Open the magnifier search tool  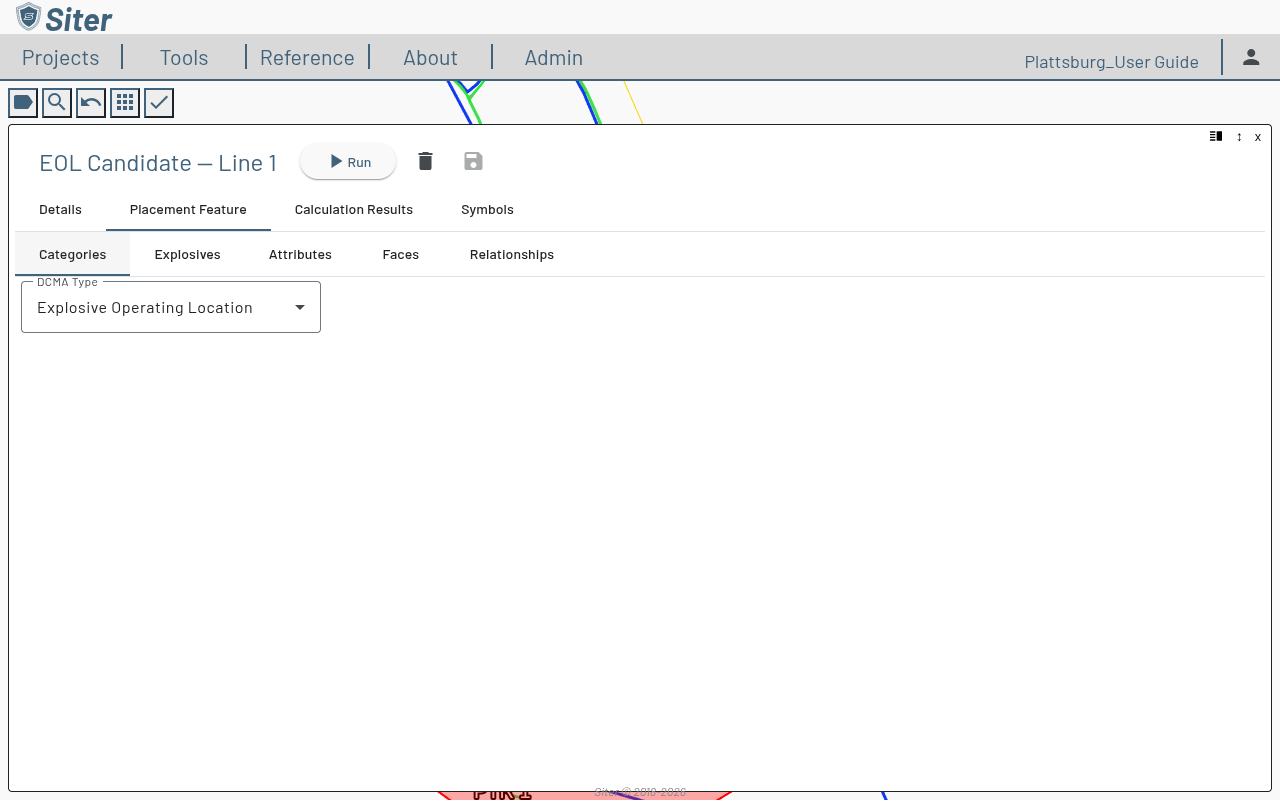tap(57, 103)
